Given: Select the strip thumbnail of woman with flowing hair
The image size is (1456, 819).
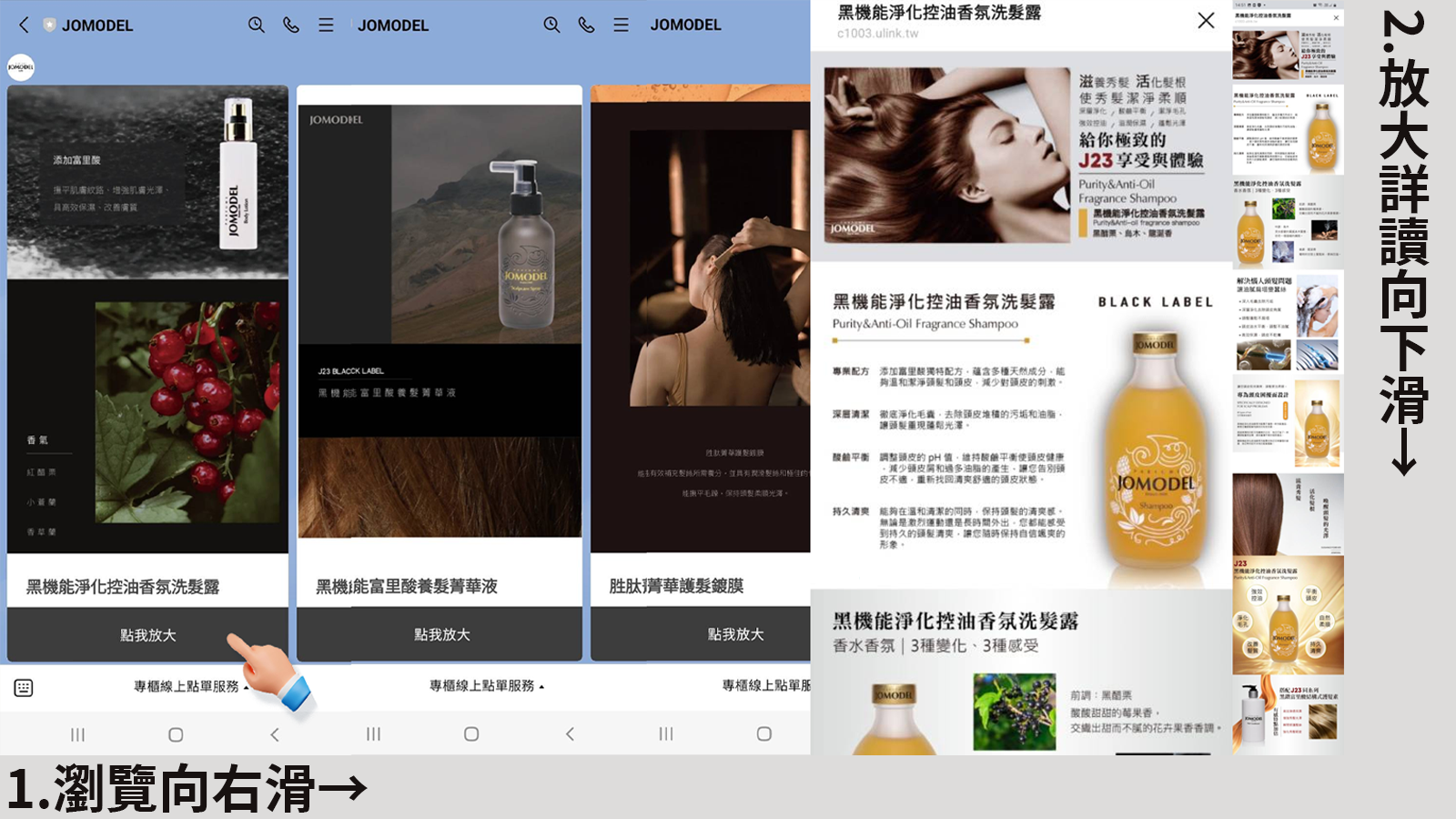Looking at the screenshot, I should coord(1288,55).
